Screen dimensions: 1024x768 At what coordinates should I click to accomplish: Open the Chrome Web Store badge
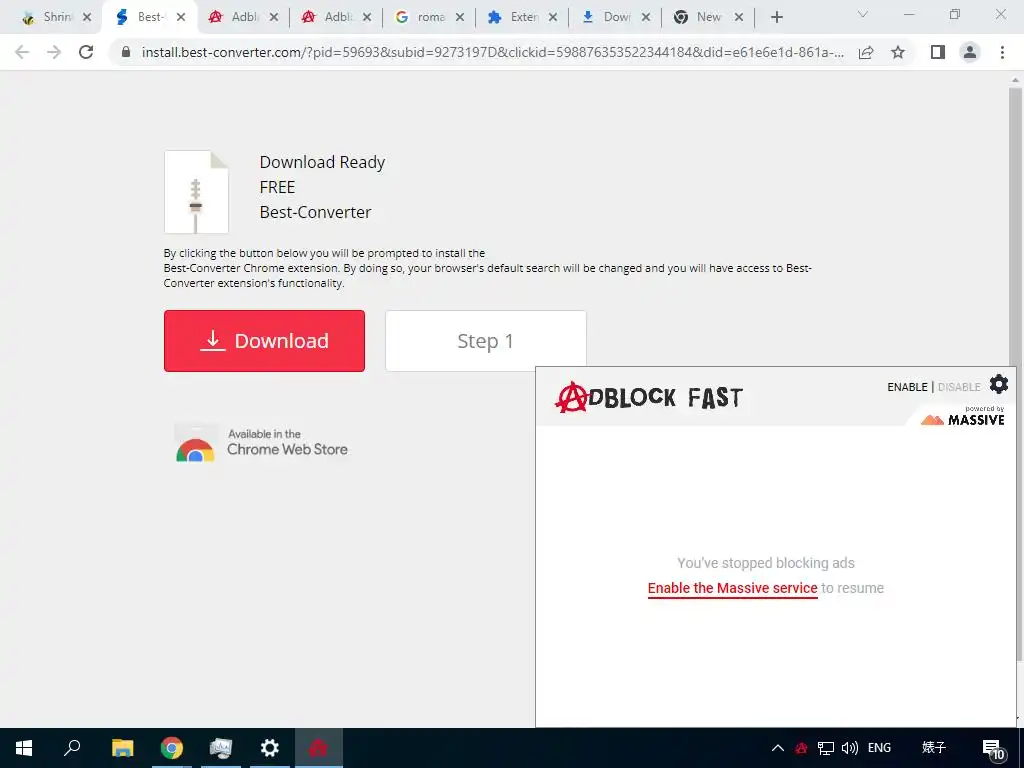pyautogui.click(x=261, y=442)
